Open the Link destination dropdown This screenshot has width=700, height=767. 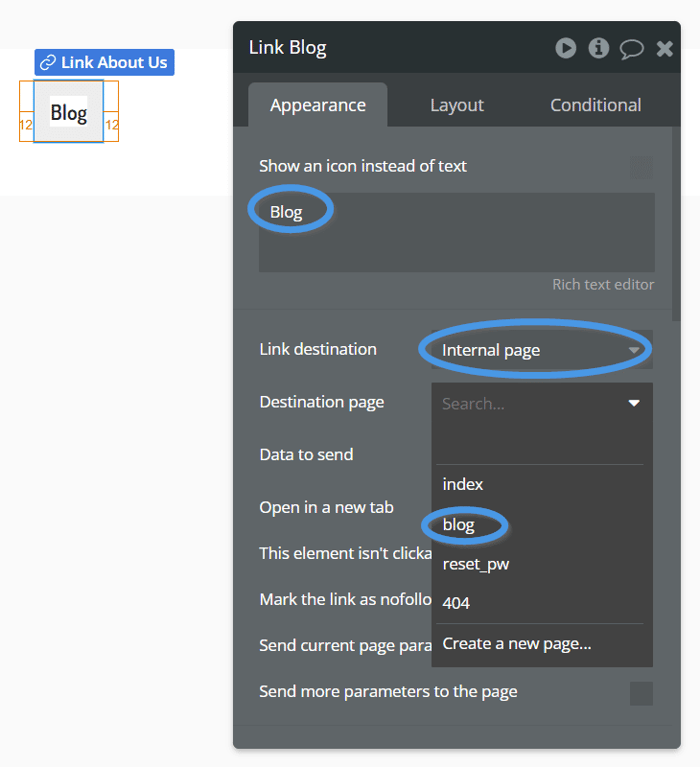tap(542, 350)
